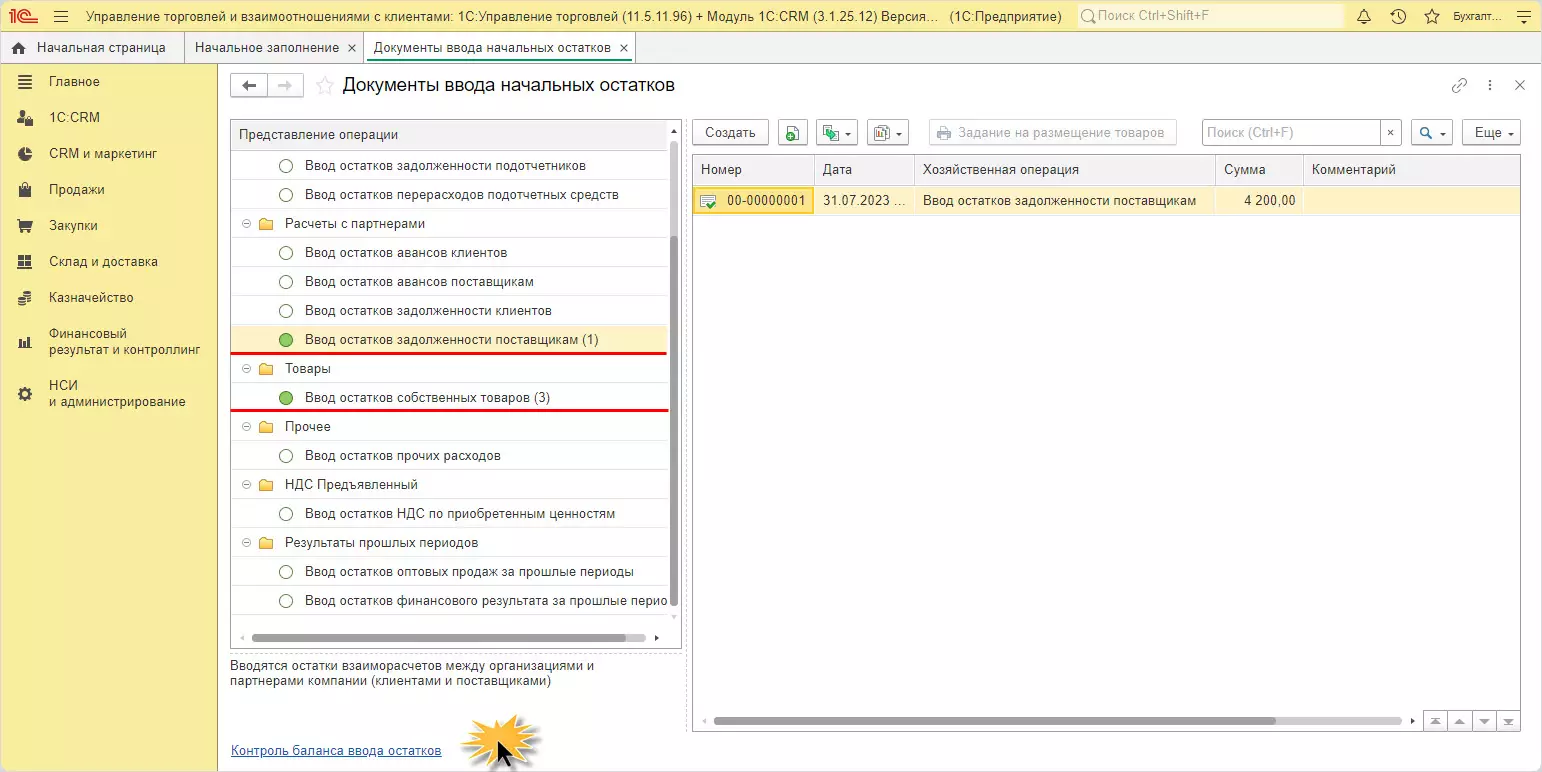Open the Продажи section in sidebar

pos(76,190)
